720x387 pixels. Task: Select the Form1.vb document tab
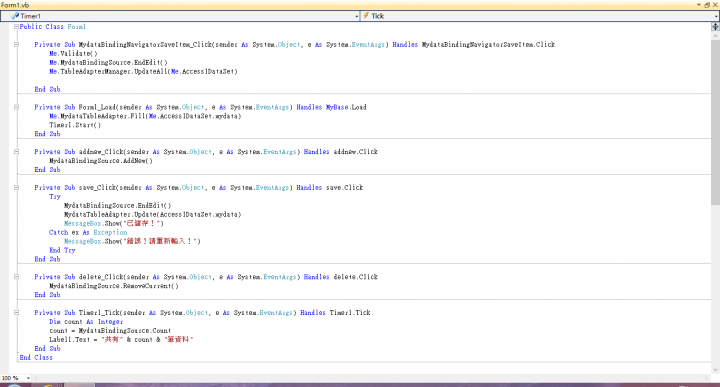15,5
